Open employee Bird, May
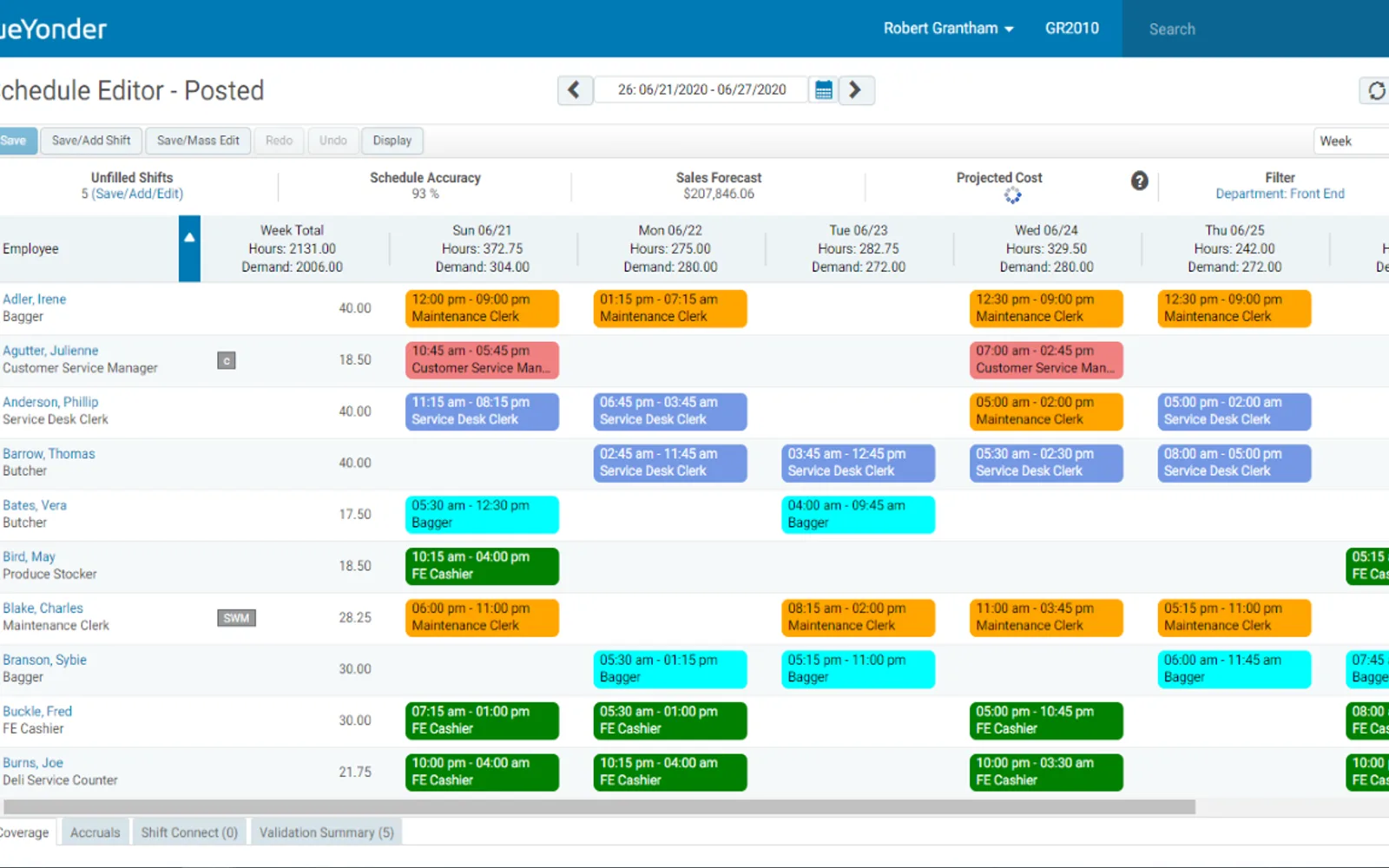Viewport: 1389px width, 868px height. [29, 557]
